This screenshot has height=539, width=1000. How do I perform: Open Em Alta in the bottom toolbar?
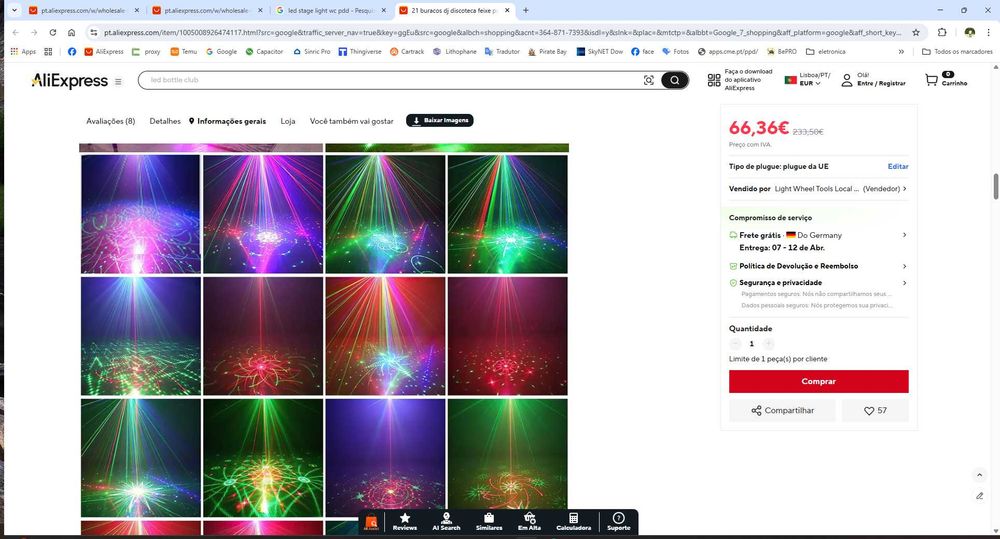coord(529,521)
